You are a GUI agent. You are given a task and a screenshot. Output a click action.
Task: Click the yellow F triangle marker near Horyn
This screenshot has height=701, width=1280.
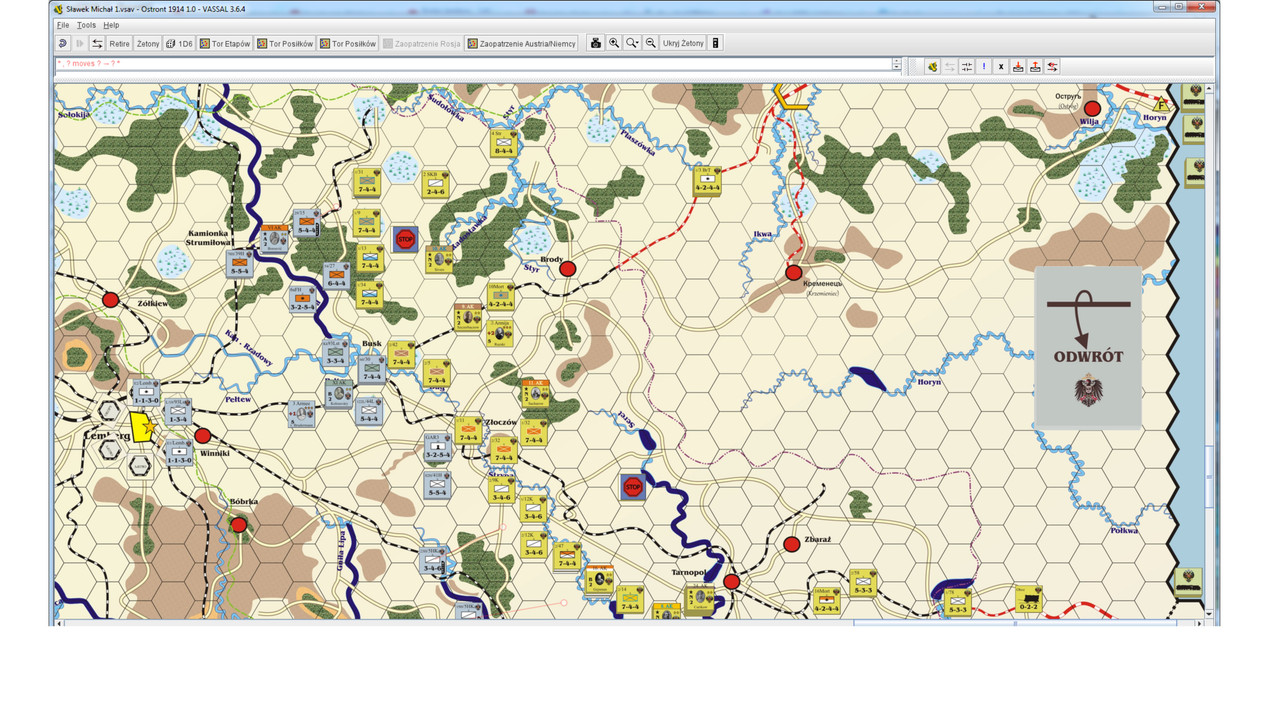(x=1161, y=103)
